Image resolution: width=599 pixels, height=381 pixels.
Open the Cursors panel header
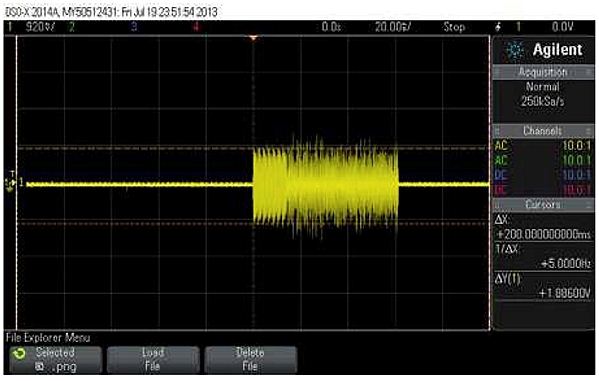click(x=543, y=204)
